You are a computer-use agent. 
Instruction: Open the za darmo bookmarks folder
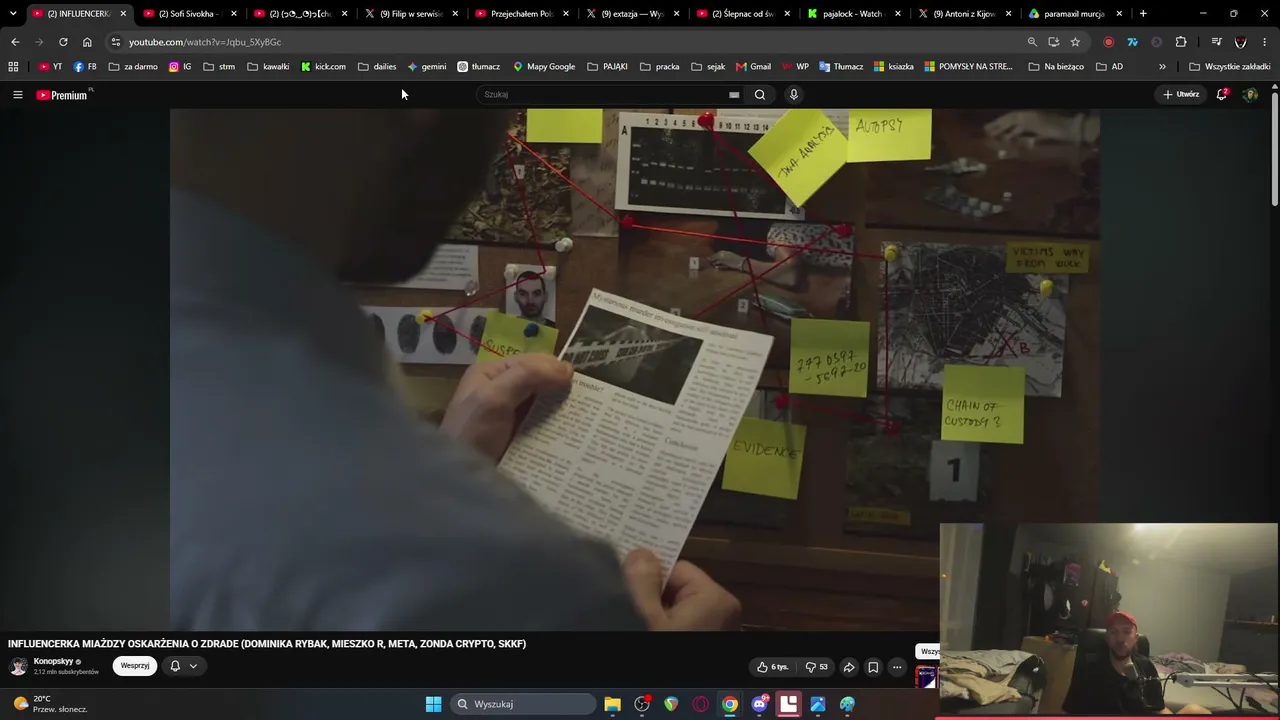pos(133,67)
